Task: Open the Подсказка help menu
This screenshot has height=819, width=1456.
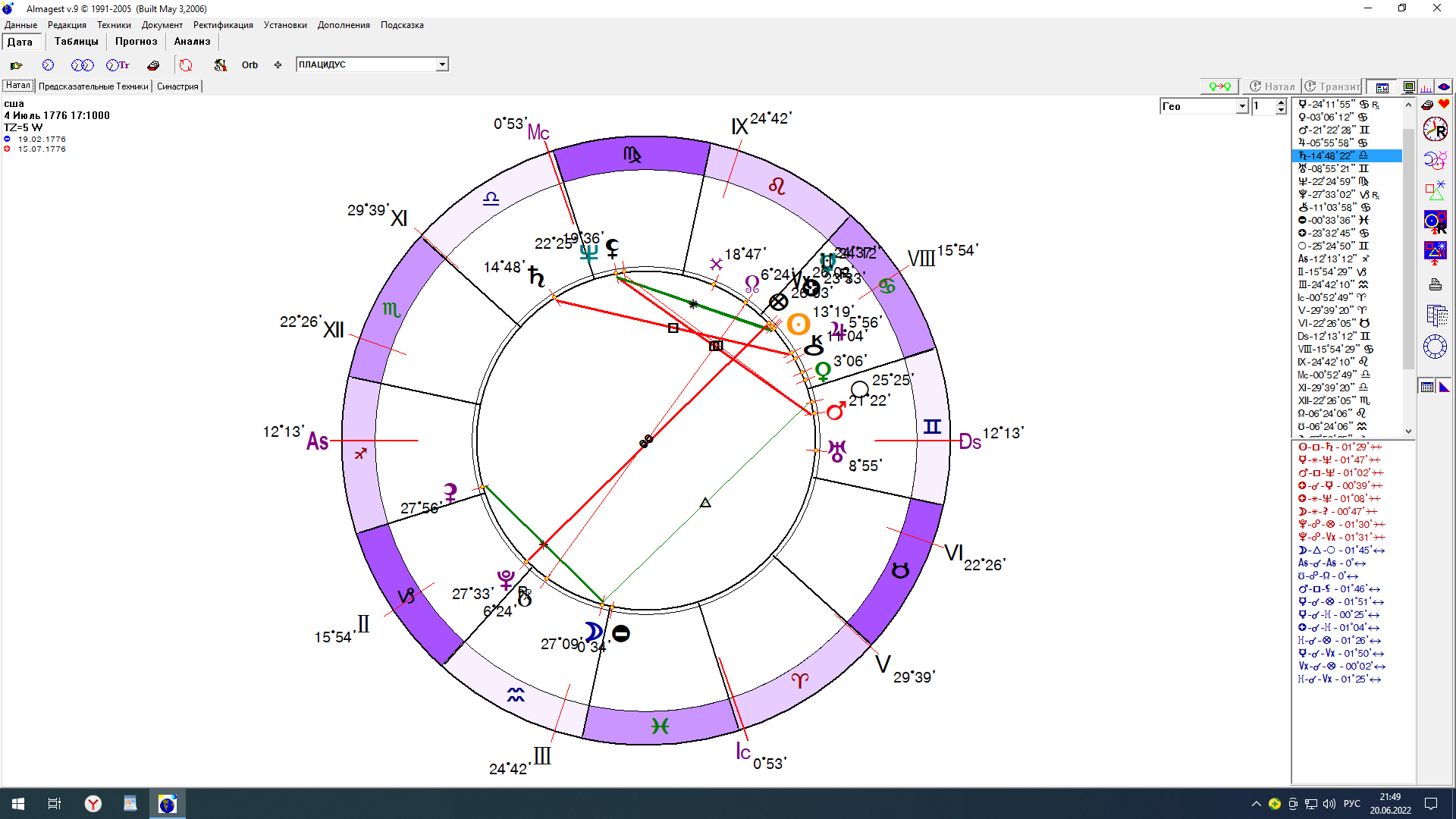Action: coord(402,25)
